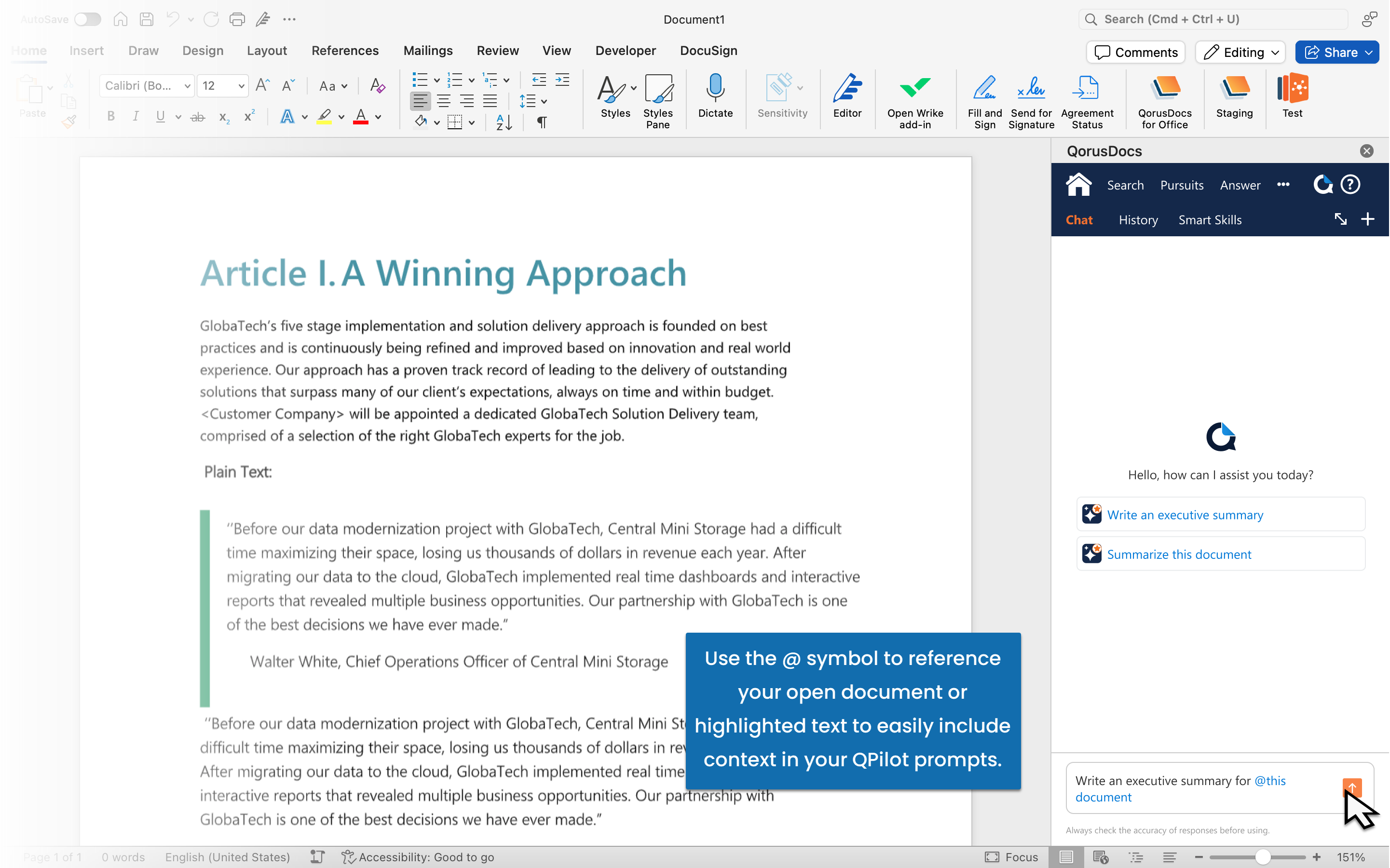Center align the paragraph
This screenshot has width=1390, height=868.
pos(444,102)
